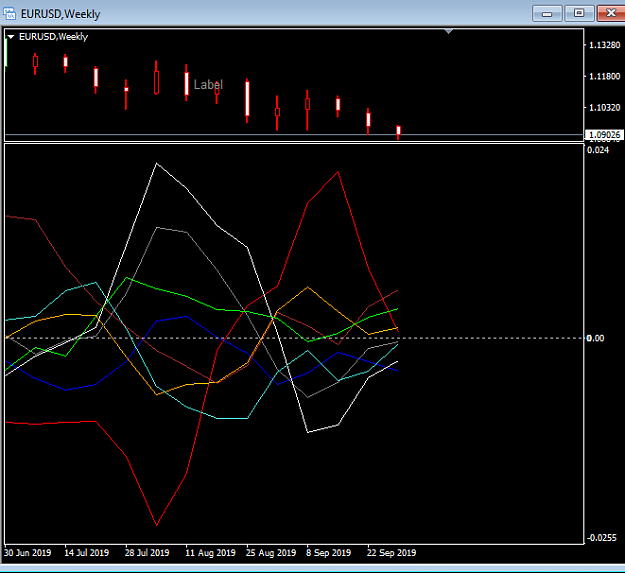The height and width of the screenshot is (574, 625).
Task: Click the 8 Sep 2019 date label
Action: 328,553
